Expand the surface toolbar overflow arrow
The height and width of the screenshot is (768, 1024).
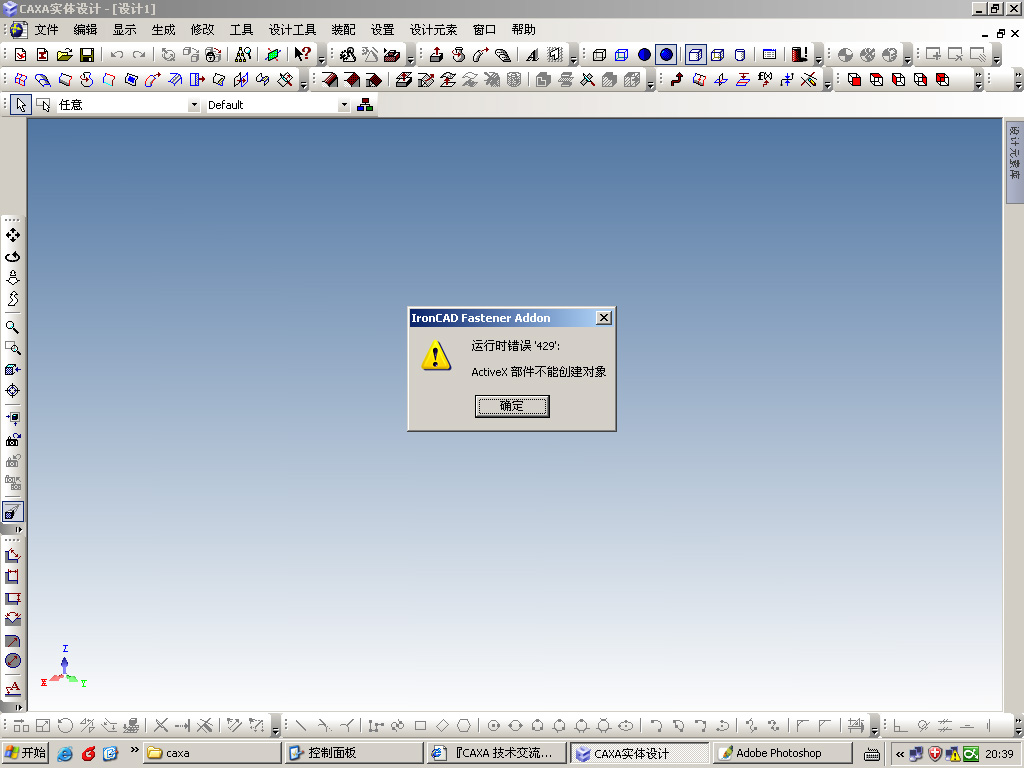304,82
